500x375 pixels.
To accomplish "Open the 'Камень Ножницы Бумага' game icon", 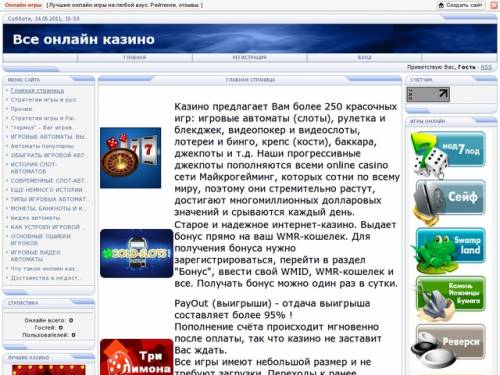I will (449, 298).
